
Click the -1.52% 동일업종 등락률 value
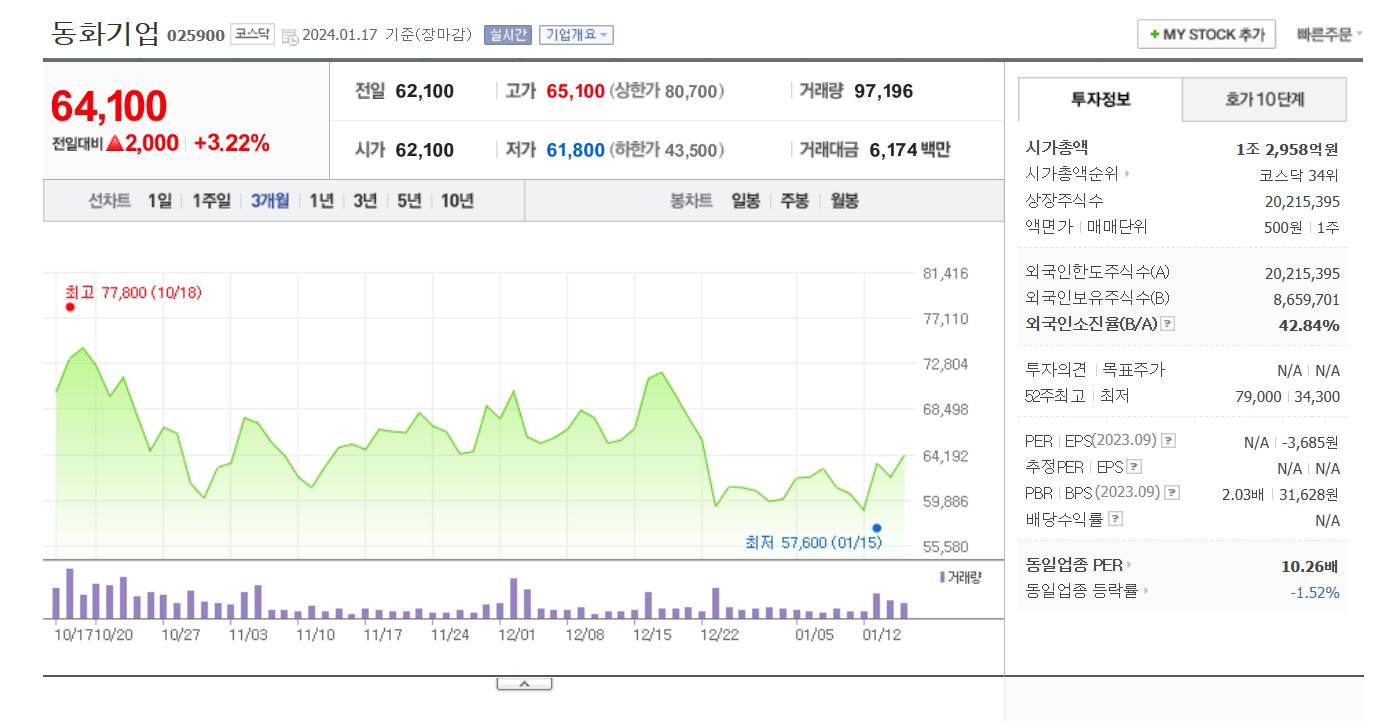(x=1314, y=592)
